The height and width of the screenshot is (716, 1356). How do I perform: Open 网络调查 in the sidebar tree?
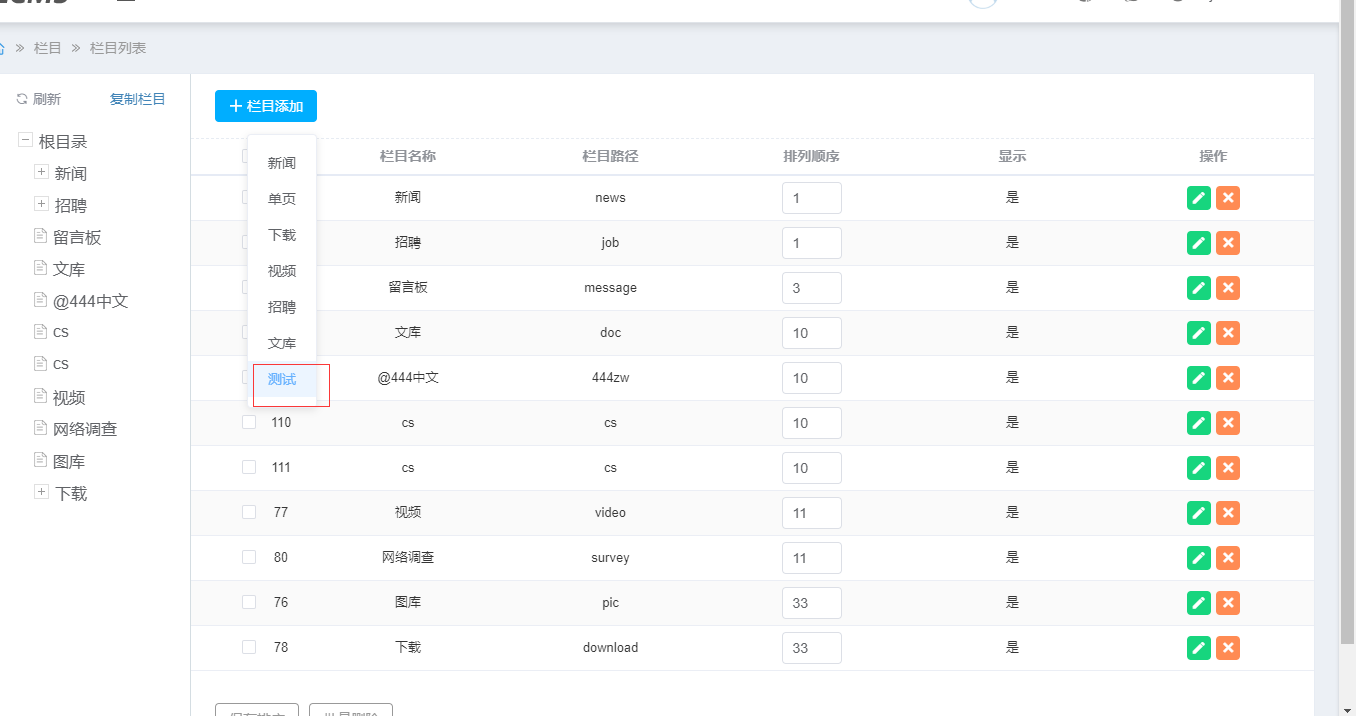click(85, 429)
